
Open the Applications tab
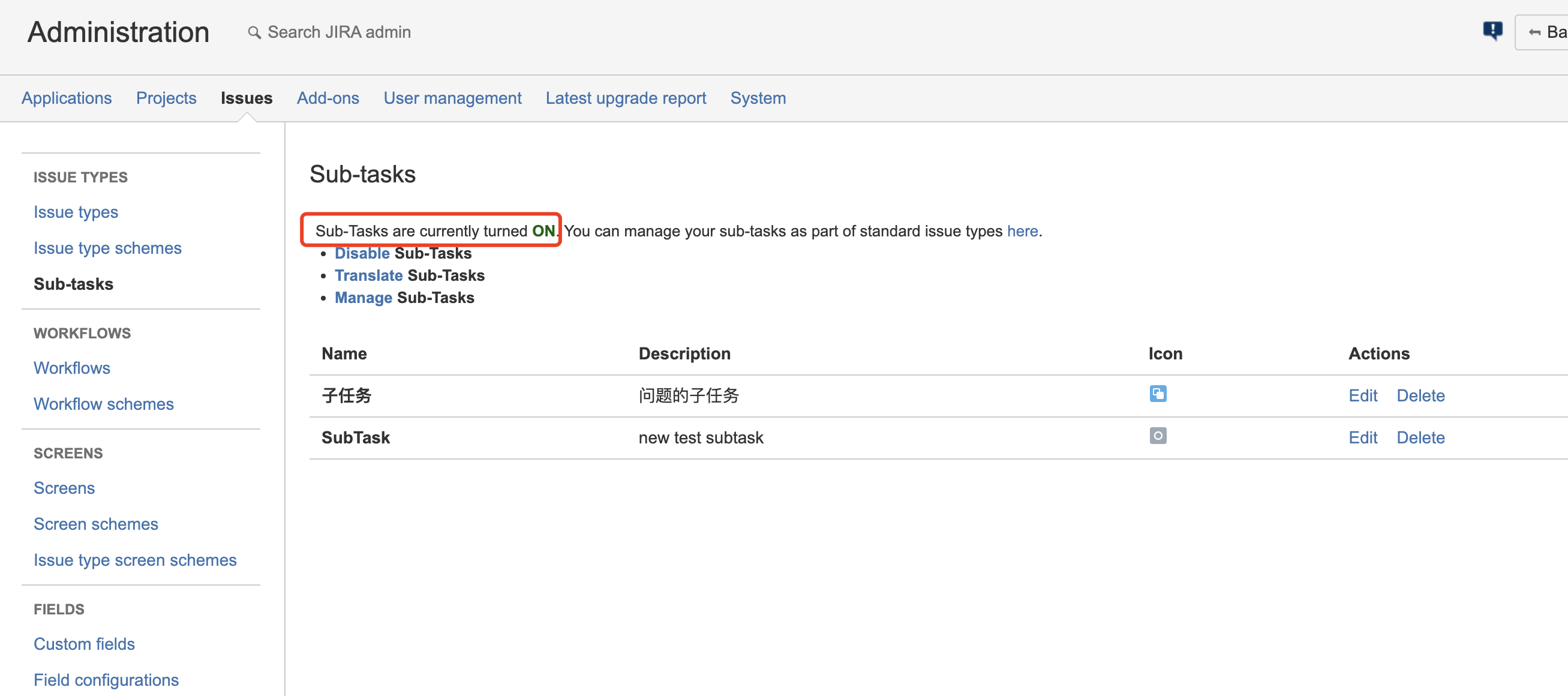click(67, 98)
